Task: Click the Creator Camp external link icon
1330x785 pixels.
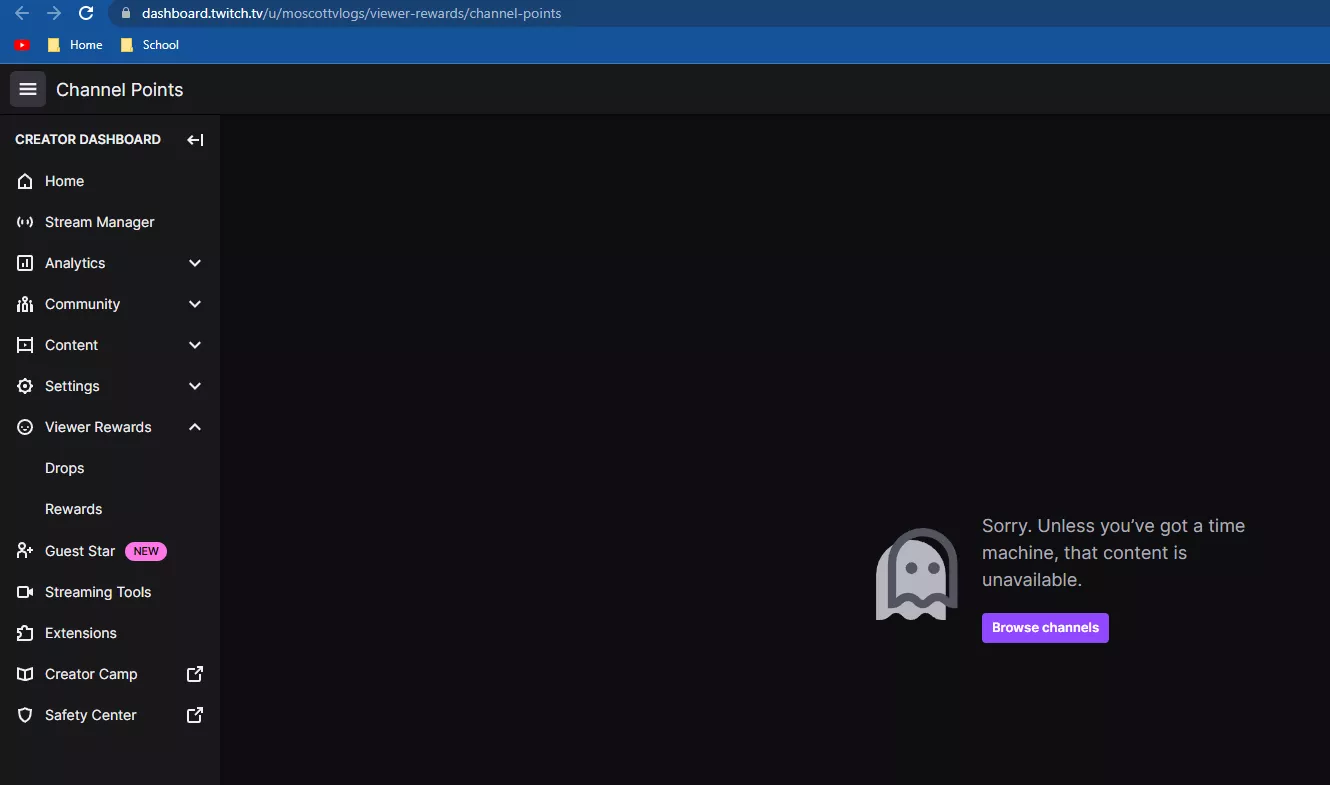Action: click(x=194, y=674)
